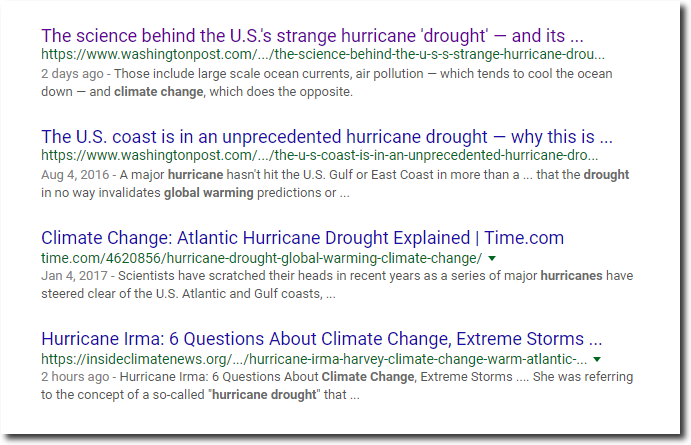Click the 'Jan 4, 2017' date label
The width and height of the screenshot is (691, 445).
click(x=74, y=276)
